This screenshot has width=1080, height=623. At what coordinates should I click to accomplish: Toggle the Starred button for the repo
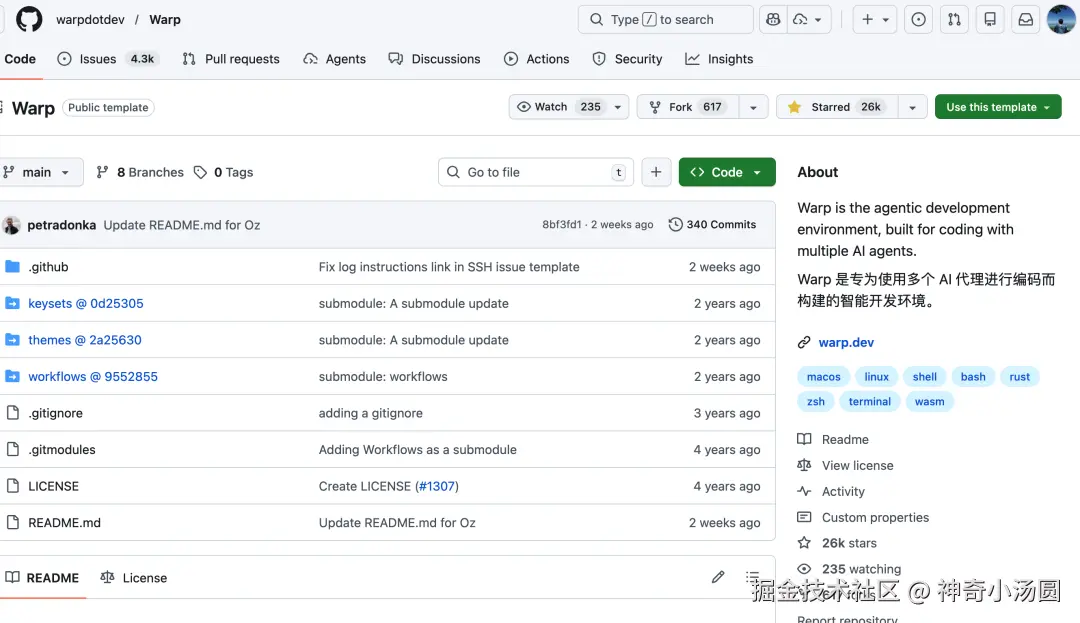[836, 107]
